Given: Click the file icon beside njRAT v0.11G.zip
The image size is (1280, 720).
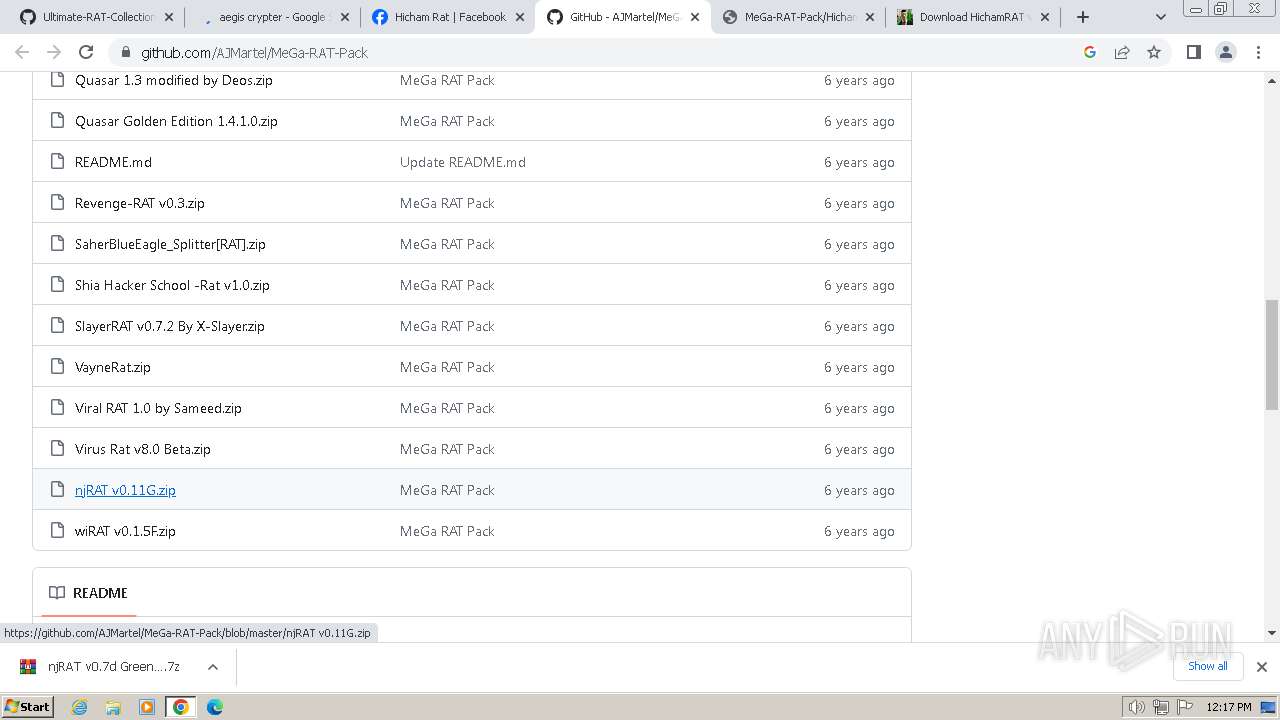Looking at the screenshot, I should tap(57, 490).
